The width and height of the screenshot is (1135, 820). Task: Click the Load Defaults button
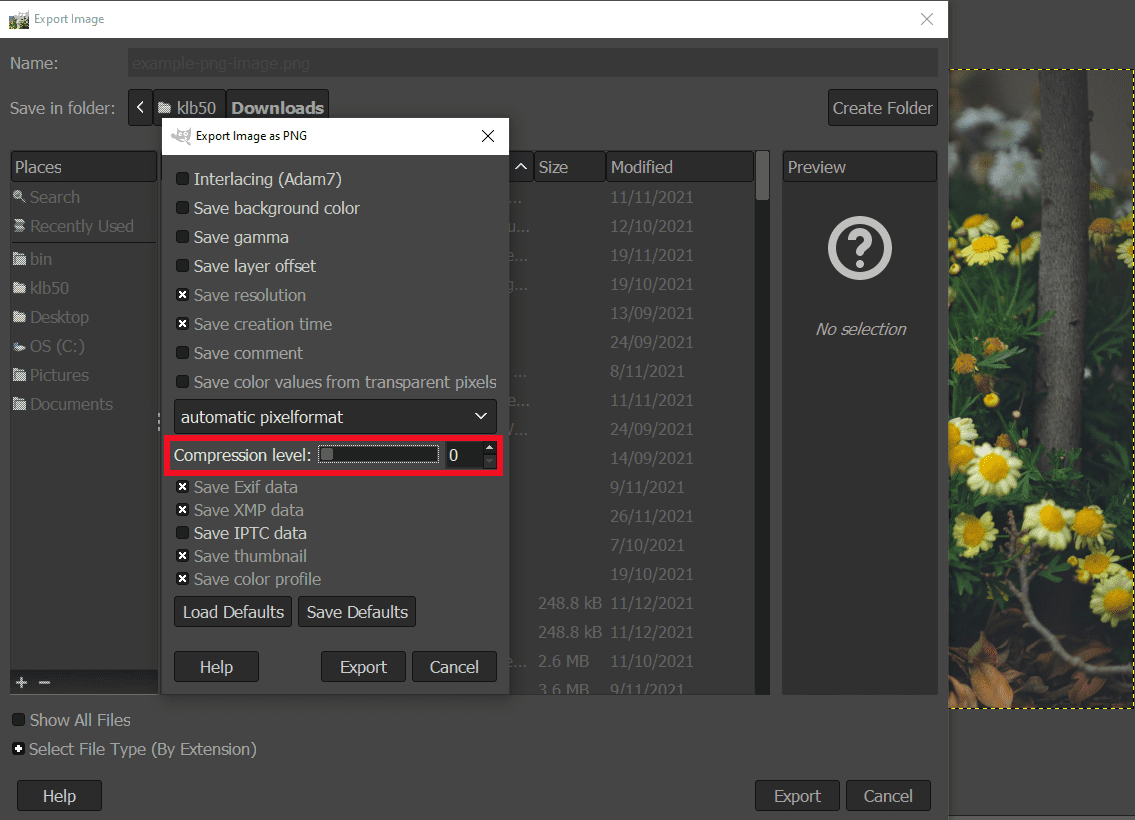232,611
